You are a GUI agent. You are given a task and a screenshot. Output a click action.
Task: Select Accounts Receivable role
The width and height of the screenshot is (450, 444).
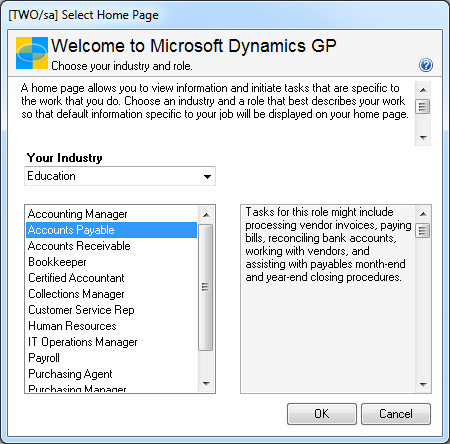[112, 246]
